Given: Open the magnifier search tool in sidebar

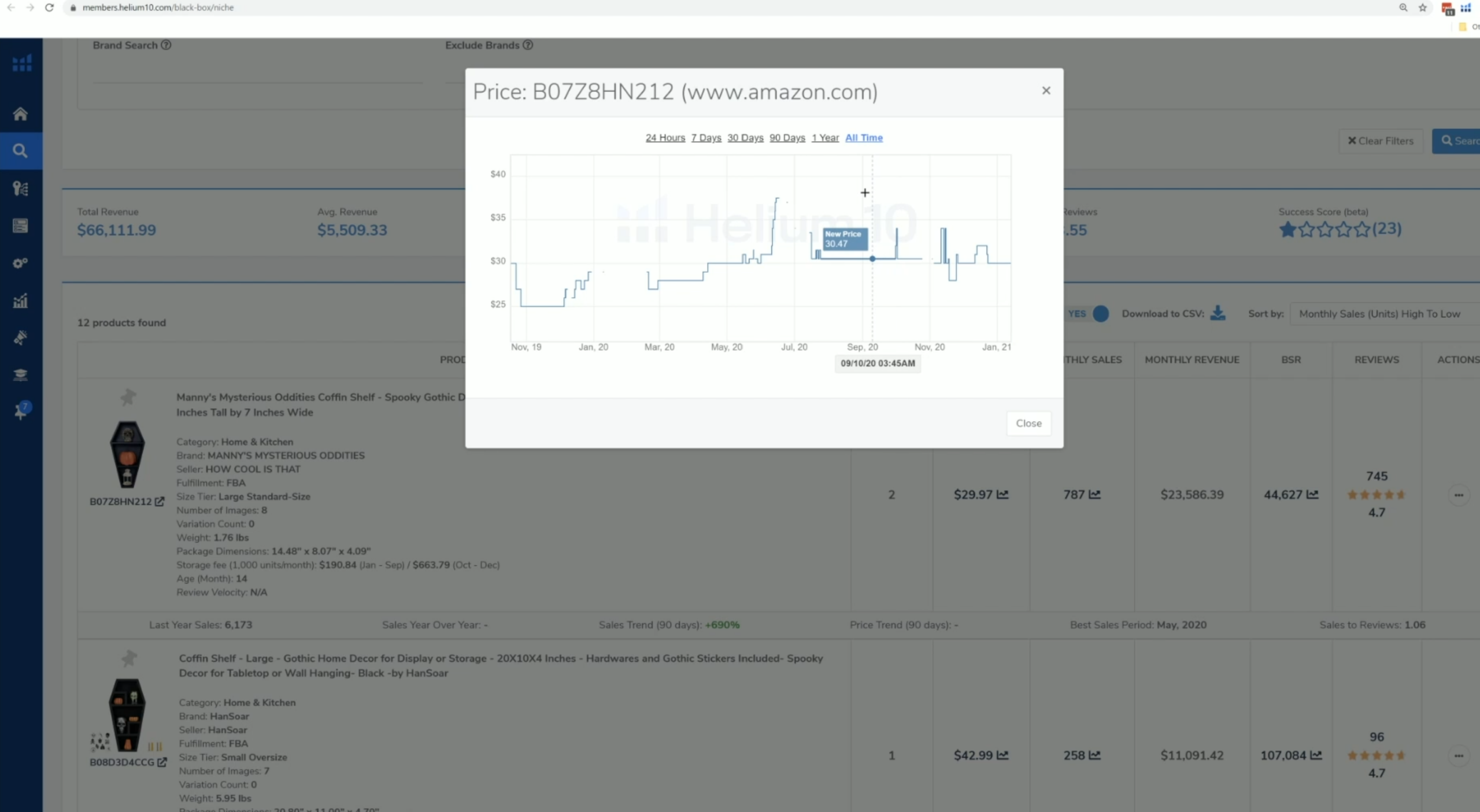Looking at the screenshot, I should 20,151.
